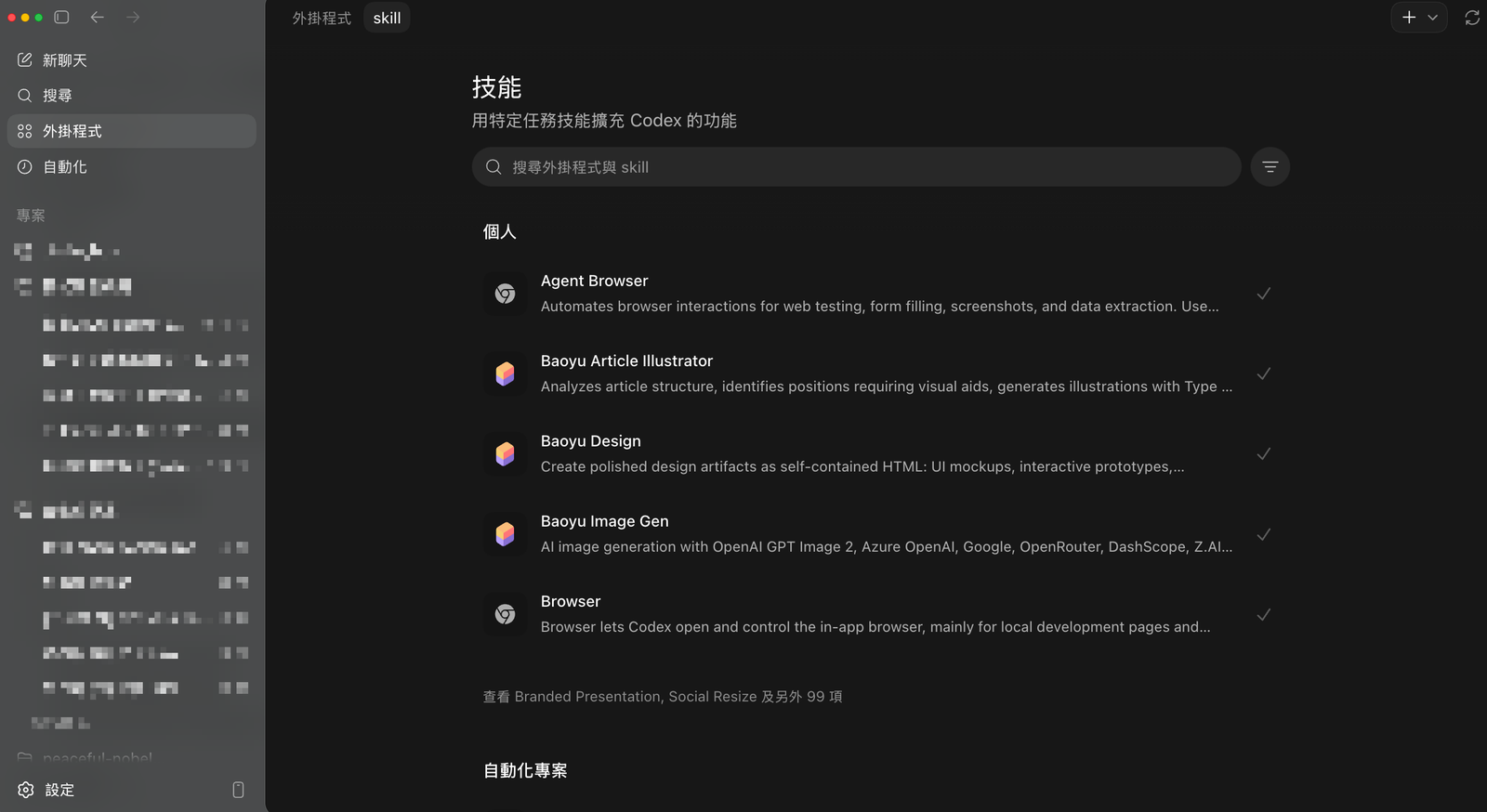Click the "自動化專案" section heading

(525, 770)
